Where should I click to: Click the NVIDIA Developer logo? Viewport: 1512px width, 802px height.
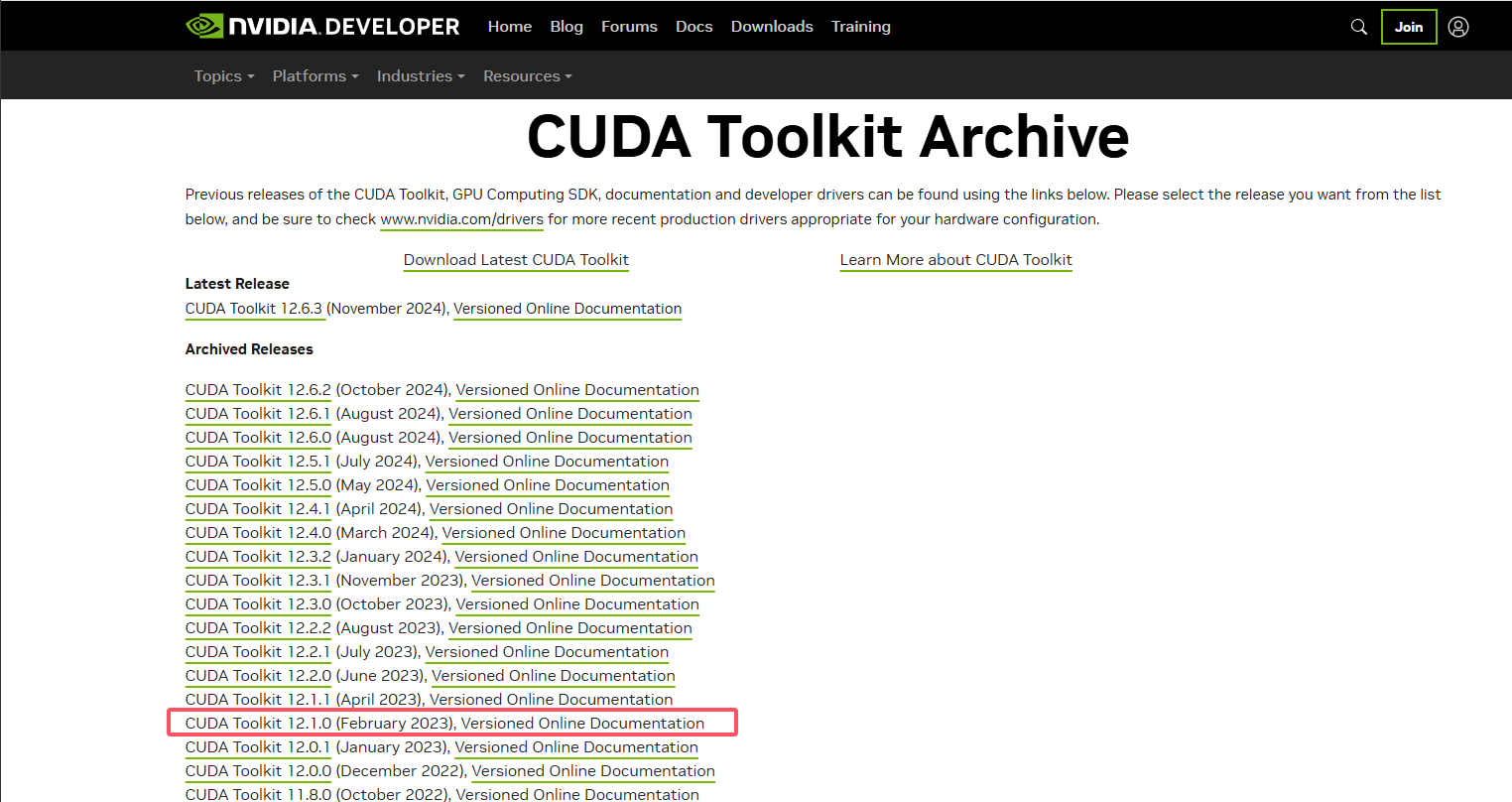tap(322, 26)
